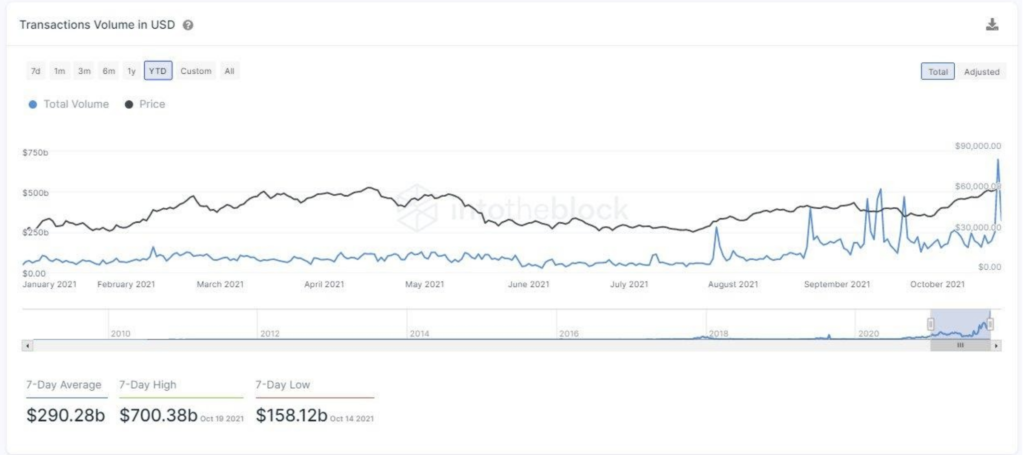Click the left range selector handle

931,324
